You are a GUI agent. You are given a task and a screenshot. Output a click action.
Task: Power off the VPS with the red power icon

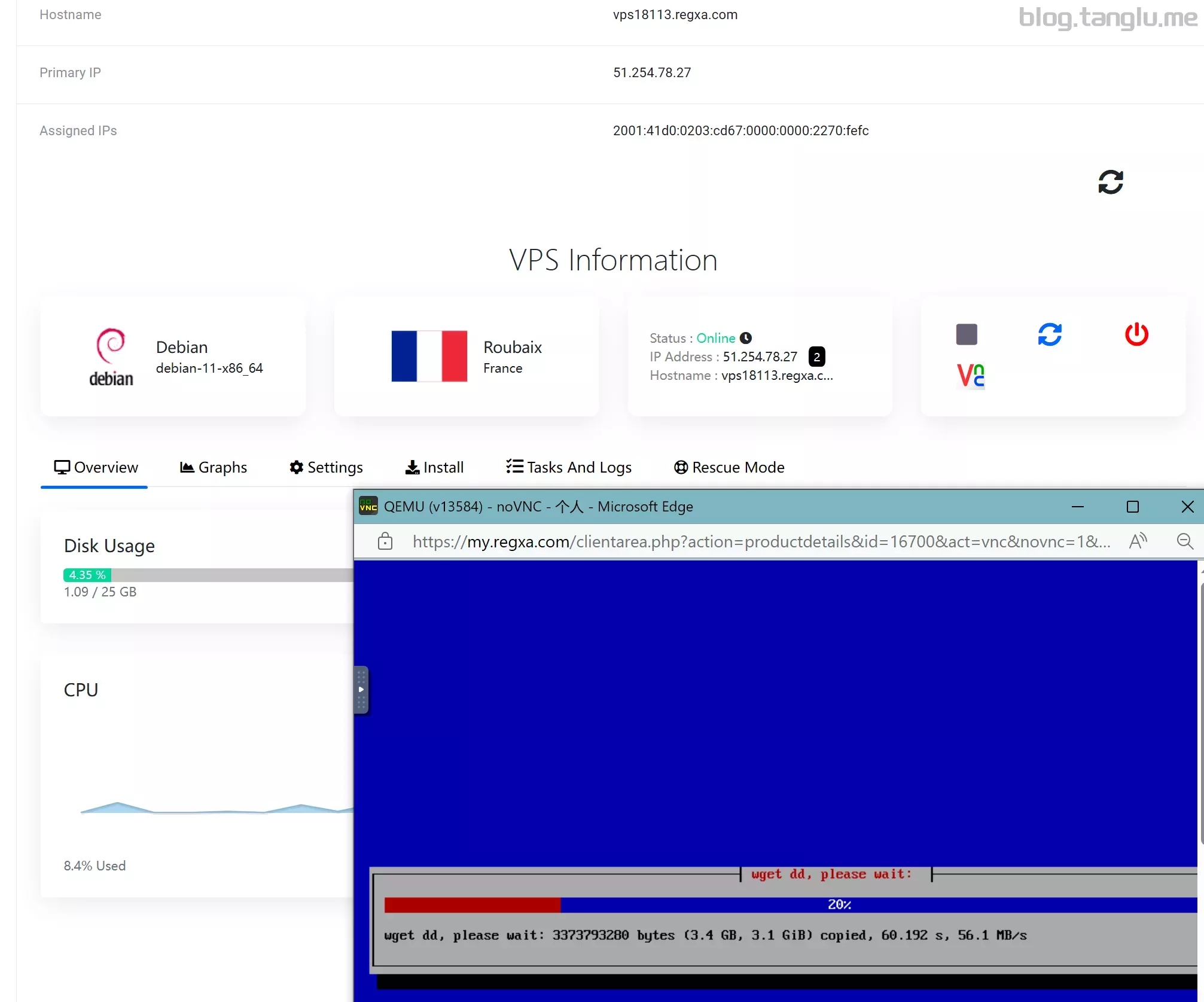[x=1136, y=334]
